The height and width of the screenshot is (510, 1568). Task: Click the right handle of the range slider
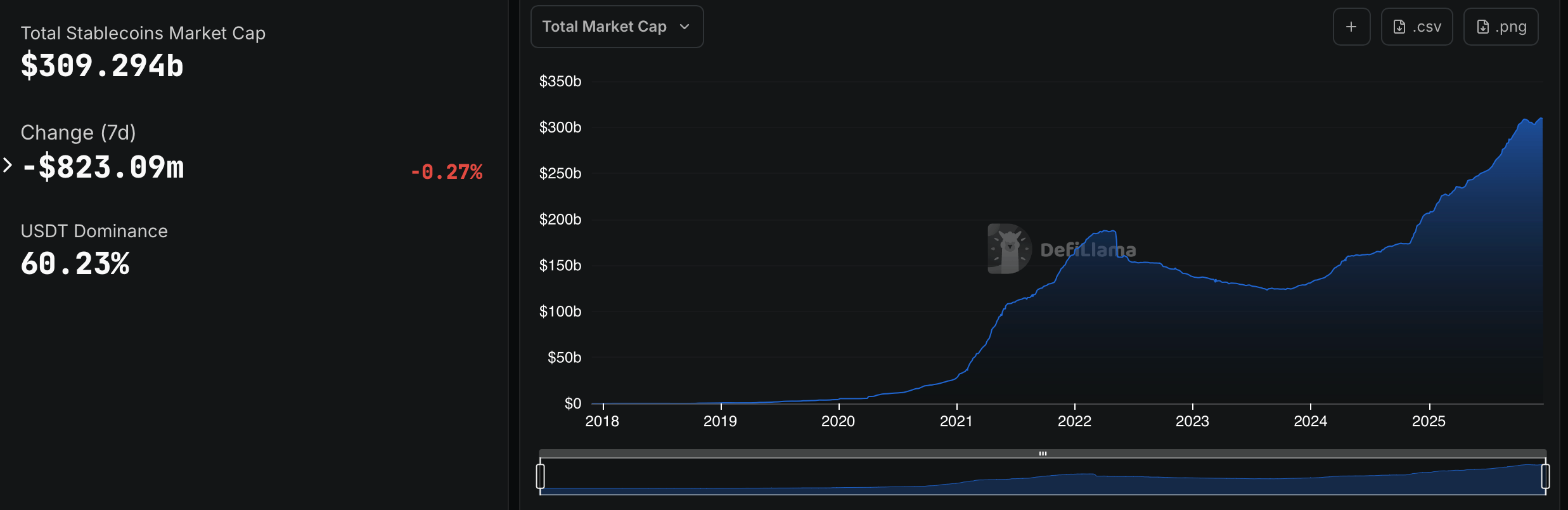(1545, 476)
